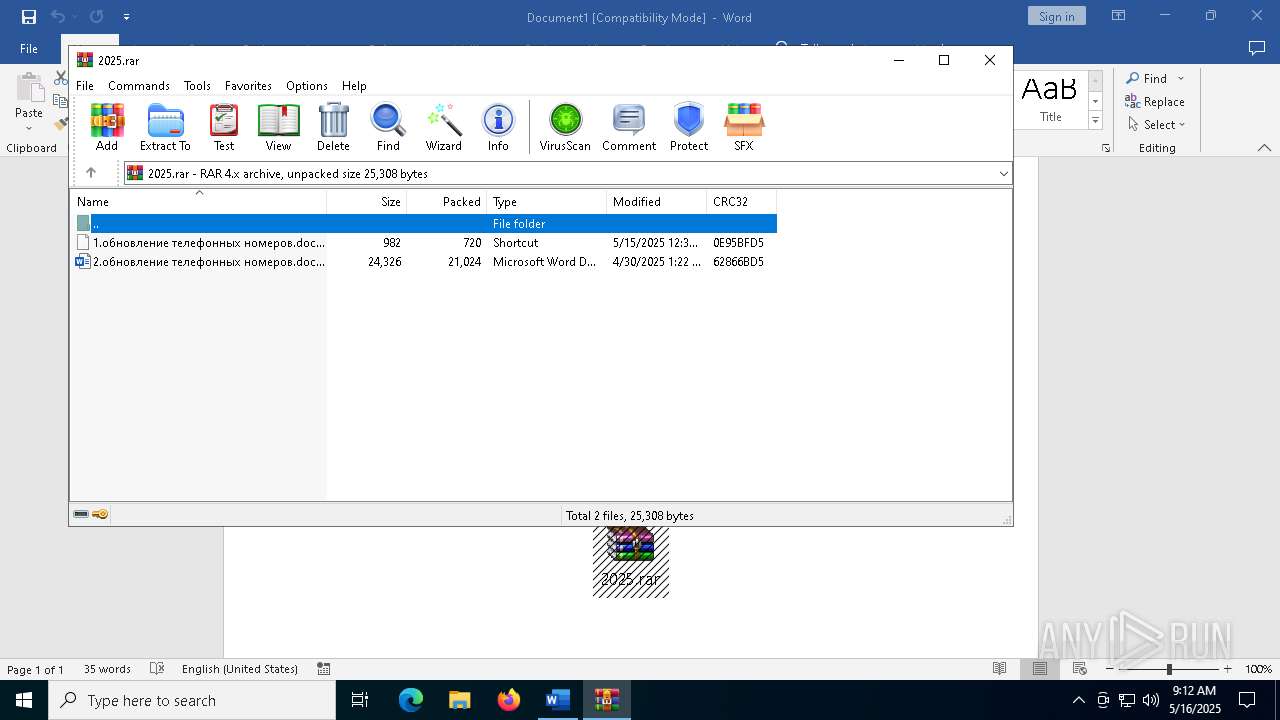The width and height of the screenshot is (1280, 720).
Task: Click the Add toolbar icon in WinRAR
Action: pyautogui.click(x=107, y=127)
